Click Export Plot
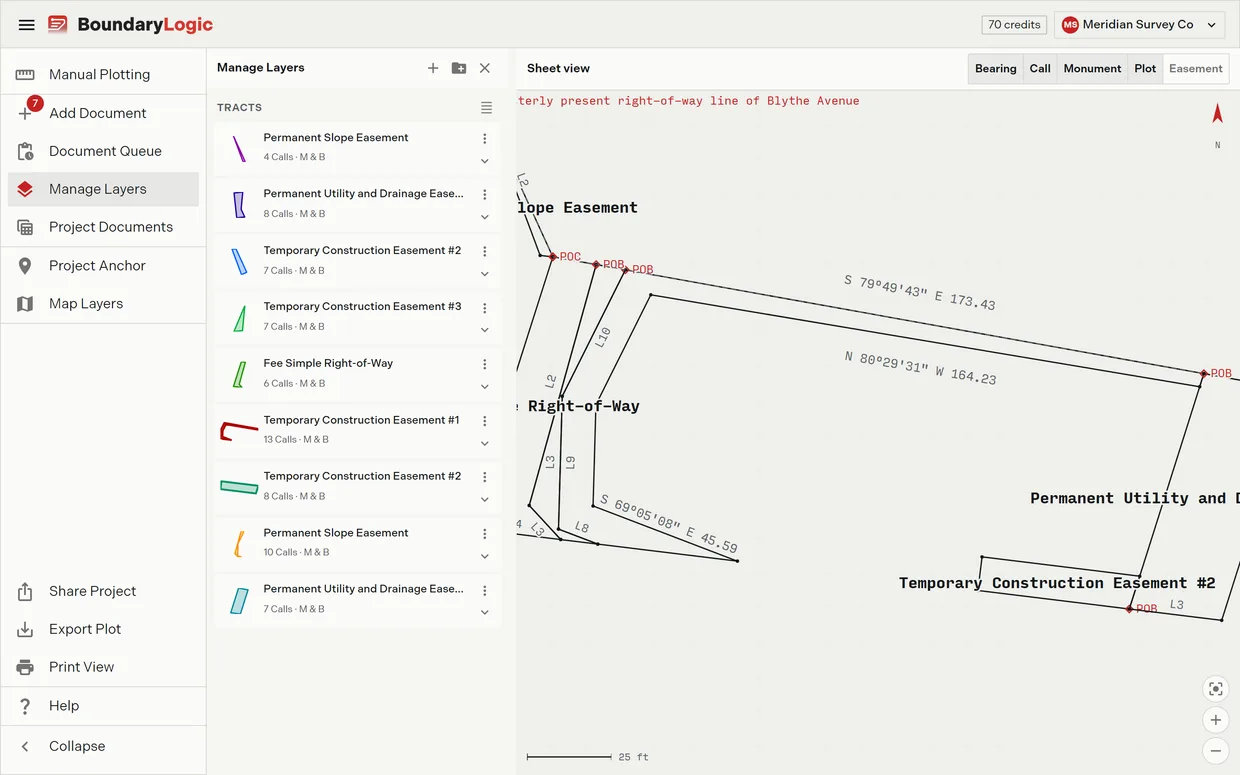The width and height of the screenshot is (1240, 775). (x=103, y=629)
